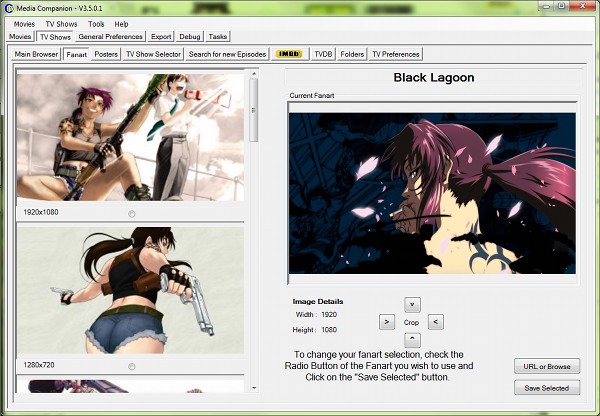This screenshot has height=416, width=600.
Task: Switch to the TV Shows top tab
Action: (55, 37)
